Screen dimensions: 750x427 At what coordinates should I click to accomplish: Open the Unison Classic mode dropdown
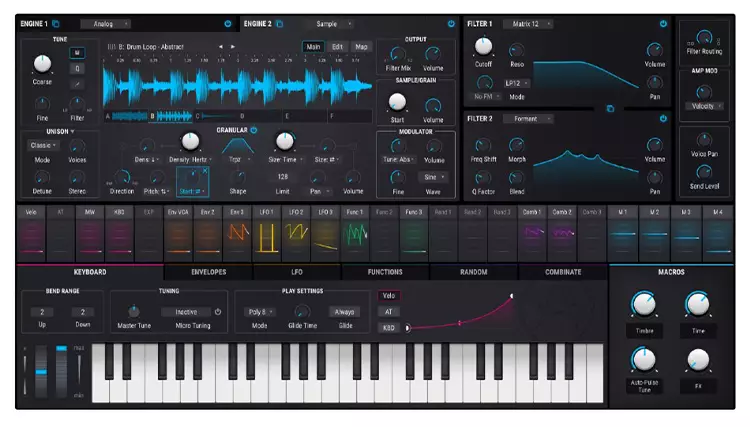pos(43,145)
